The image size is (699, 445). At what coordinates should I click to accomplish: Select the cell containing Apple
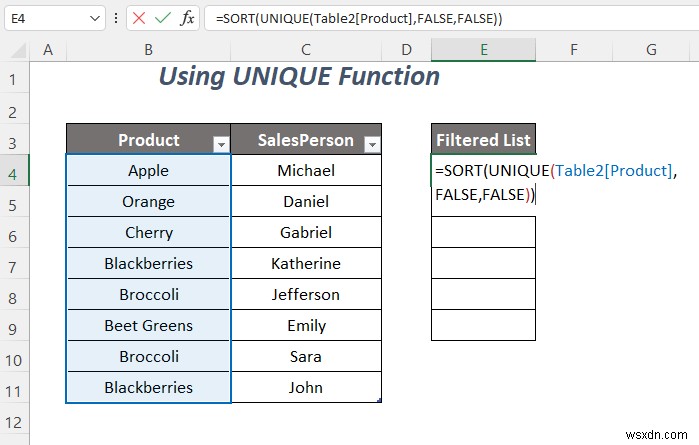tap(148, 171)
